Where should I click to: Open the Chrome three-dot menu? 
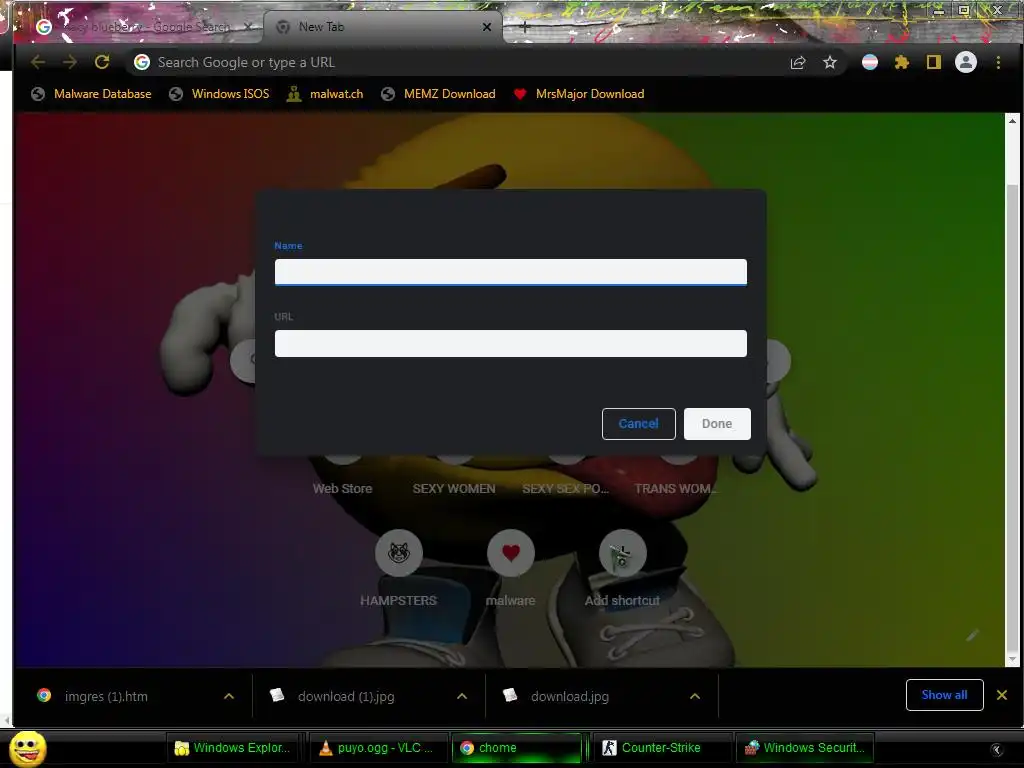998,62
